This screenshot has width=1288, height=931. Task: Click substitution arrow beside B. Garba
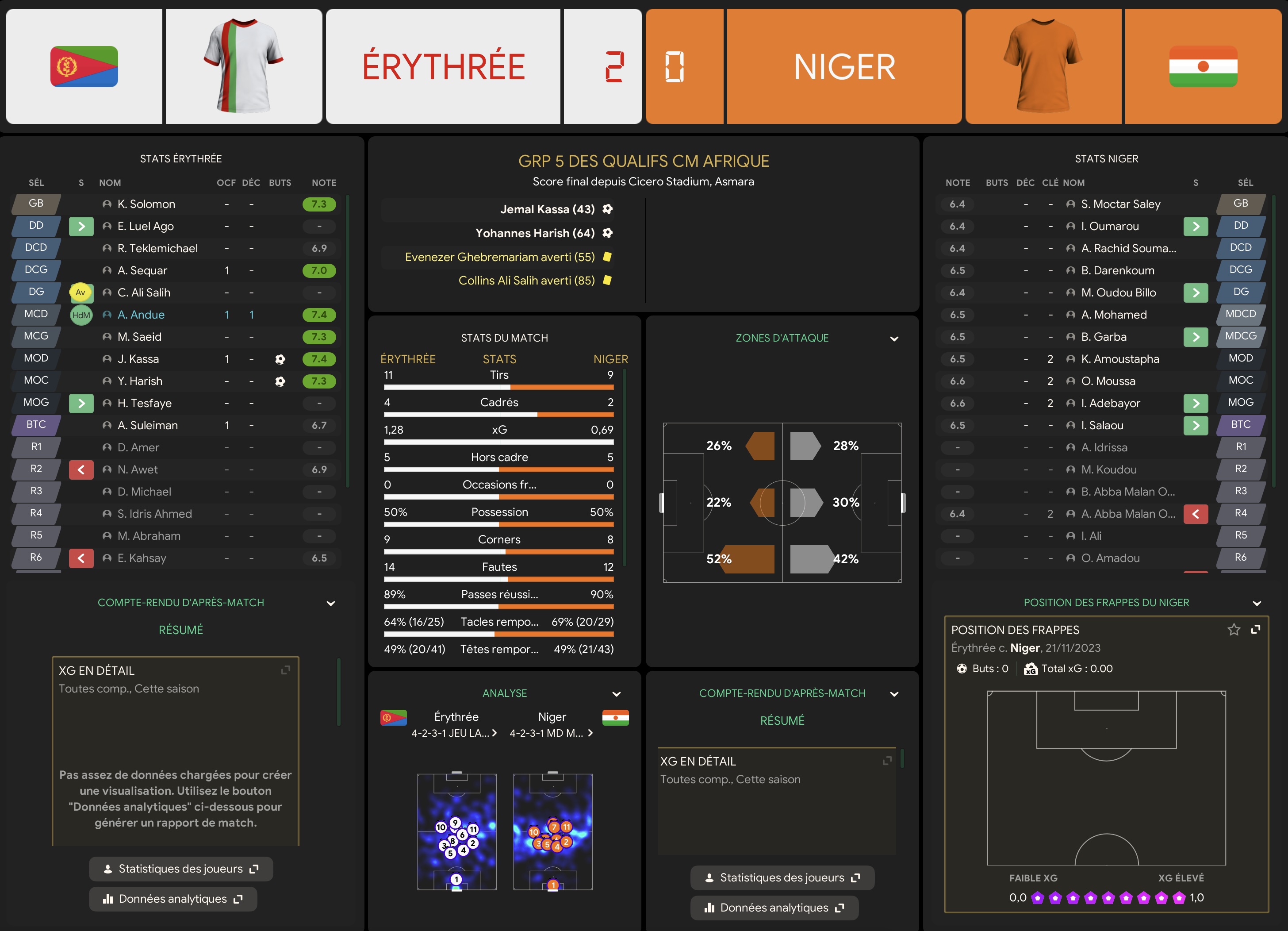point(1196,337)
